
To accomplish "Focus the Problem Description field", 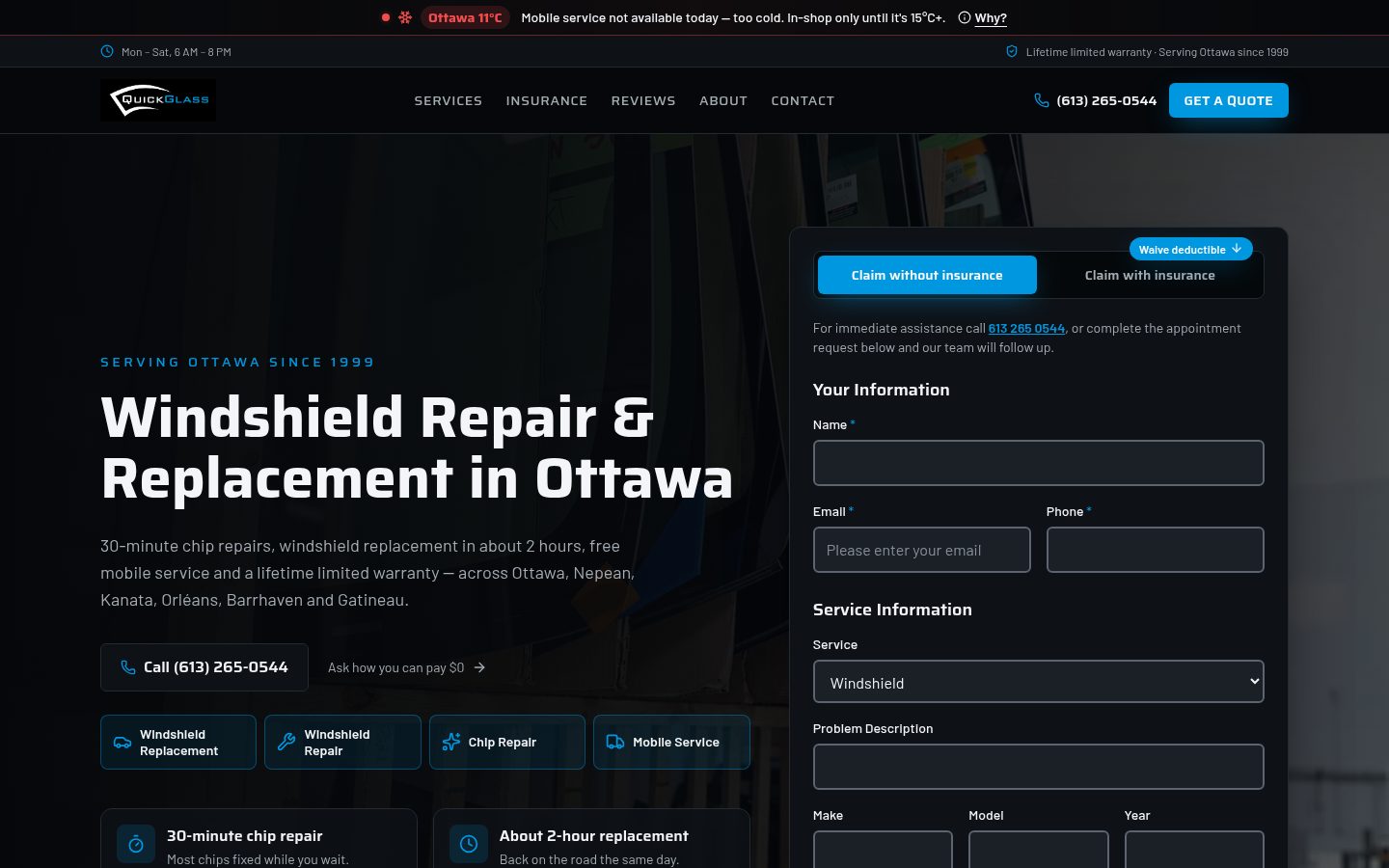I will click(x=1039, y=767).
